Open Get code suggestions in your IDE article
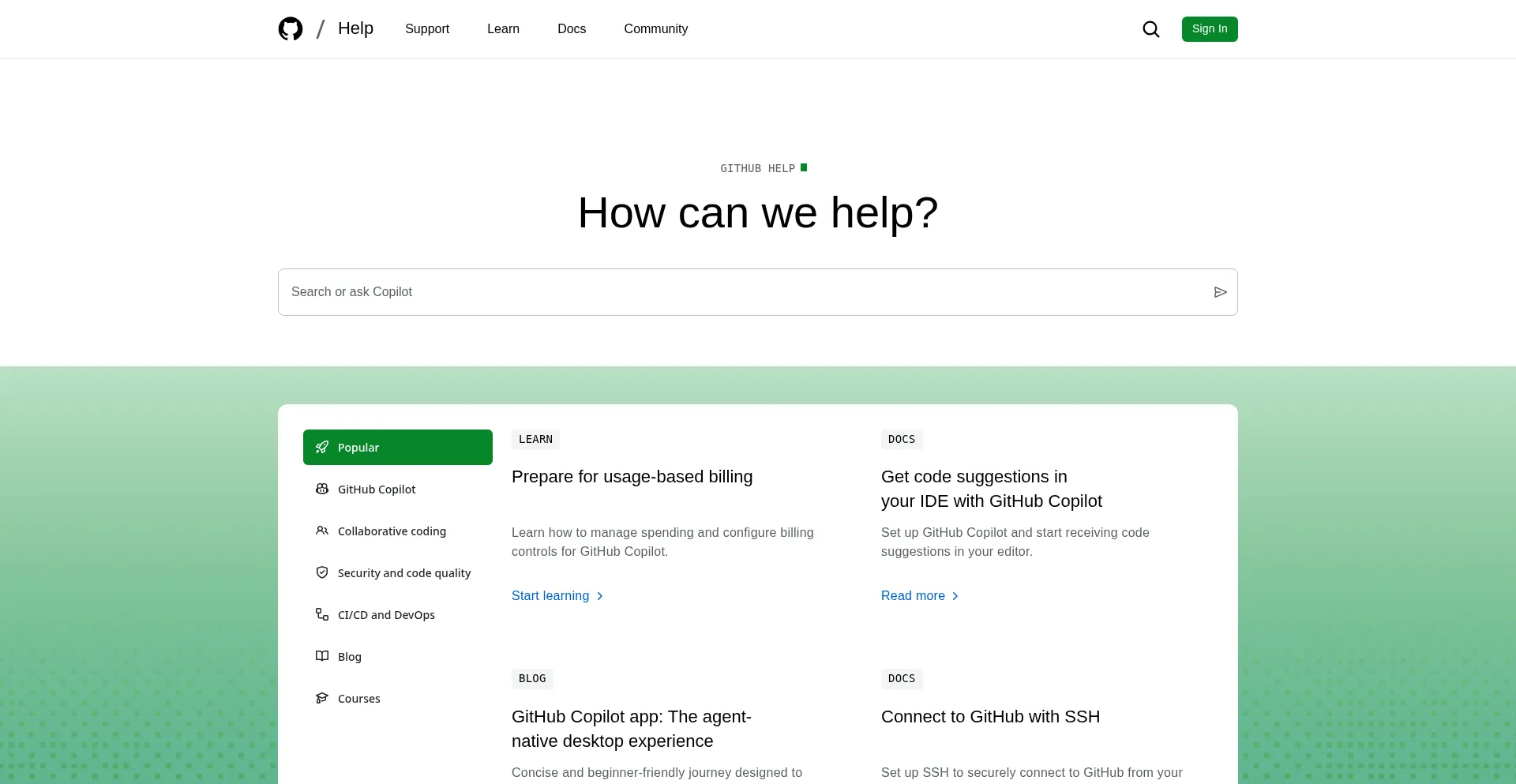 click(992, 489)
